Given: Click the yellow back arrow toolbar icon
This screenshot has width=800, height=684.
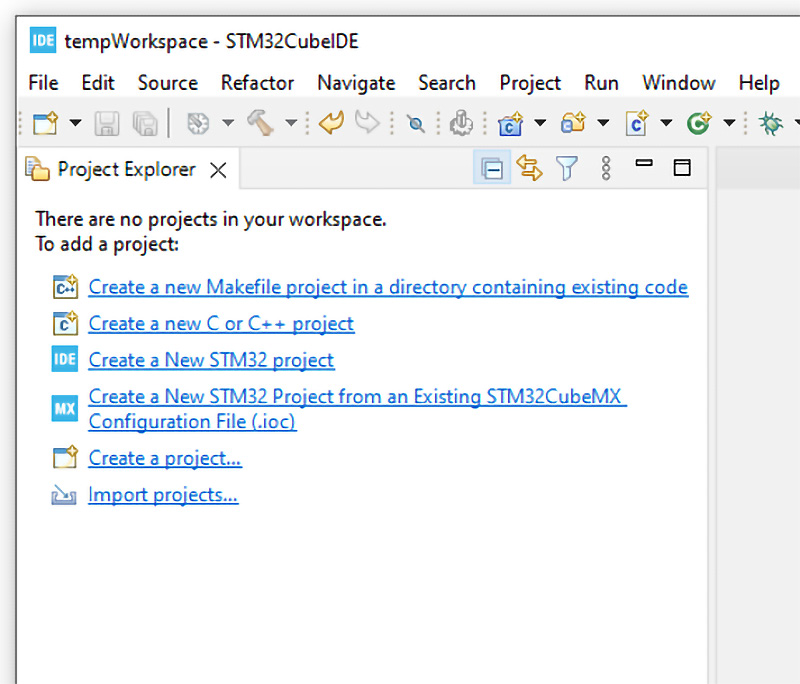Looking at the screenshot, I should pyautogui.click(x=332, y=123).
